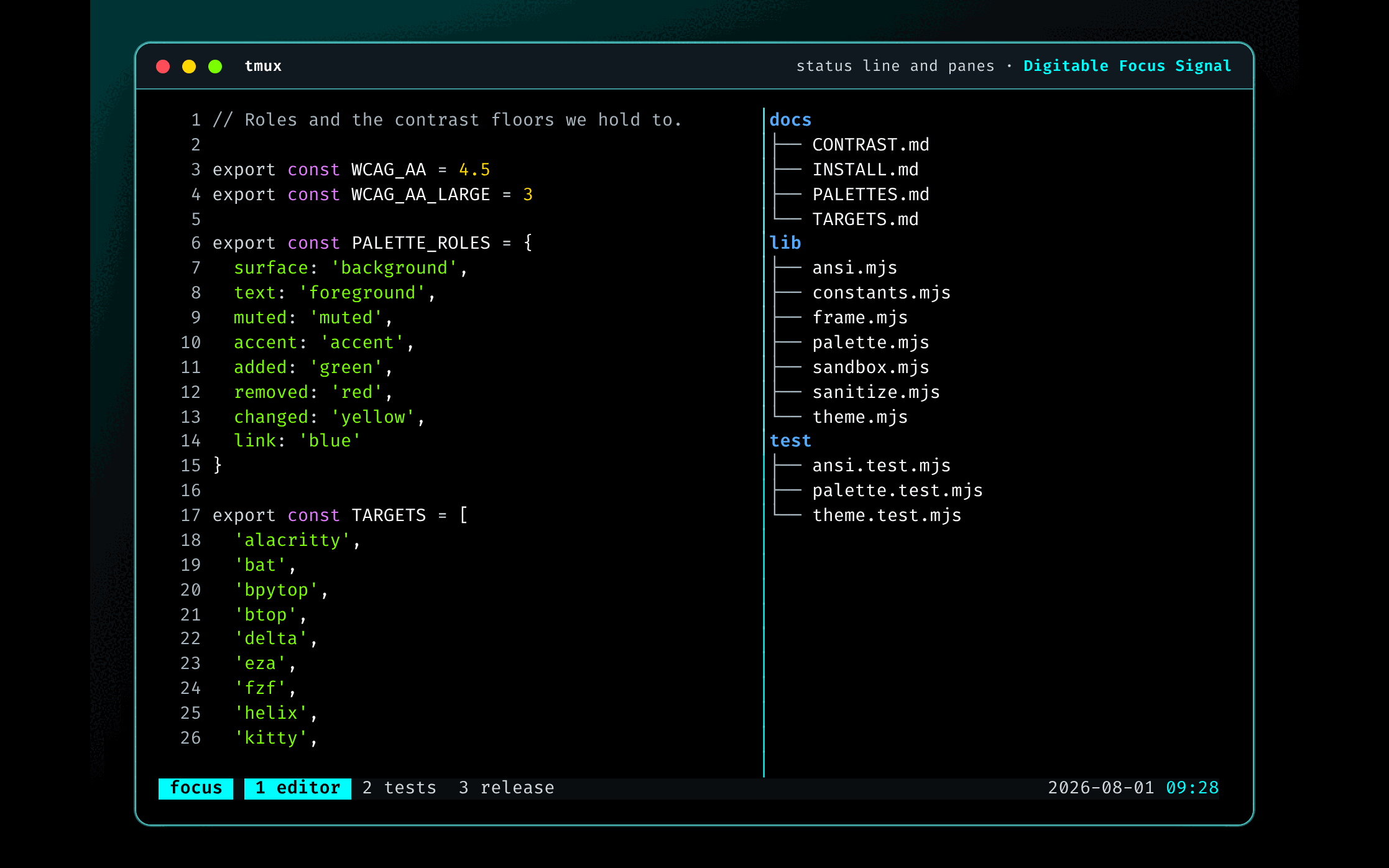Click the 'background' string on line 7

coord(394,267)
